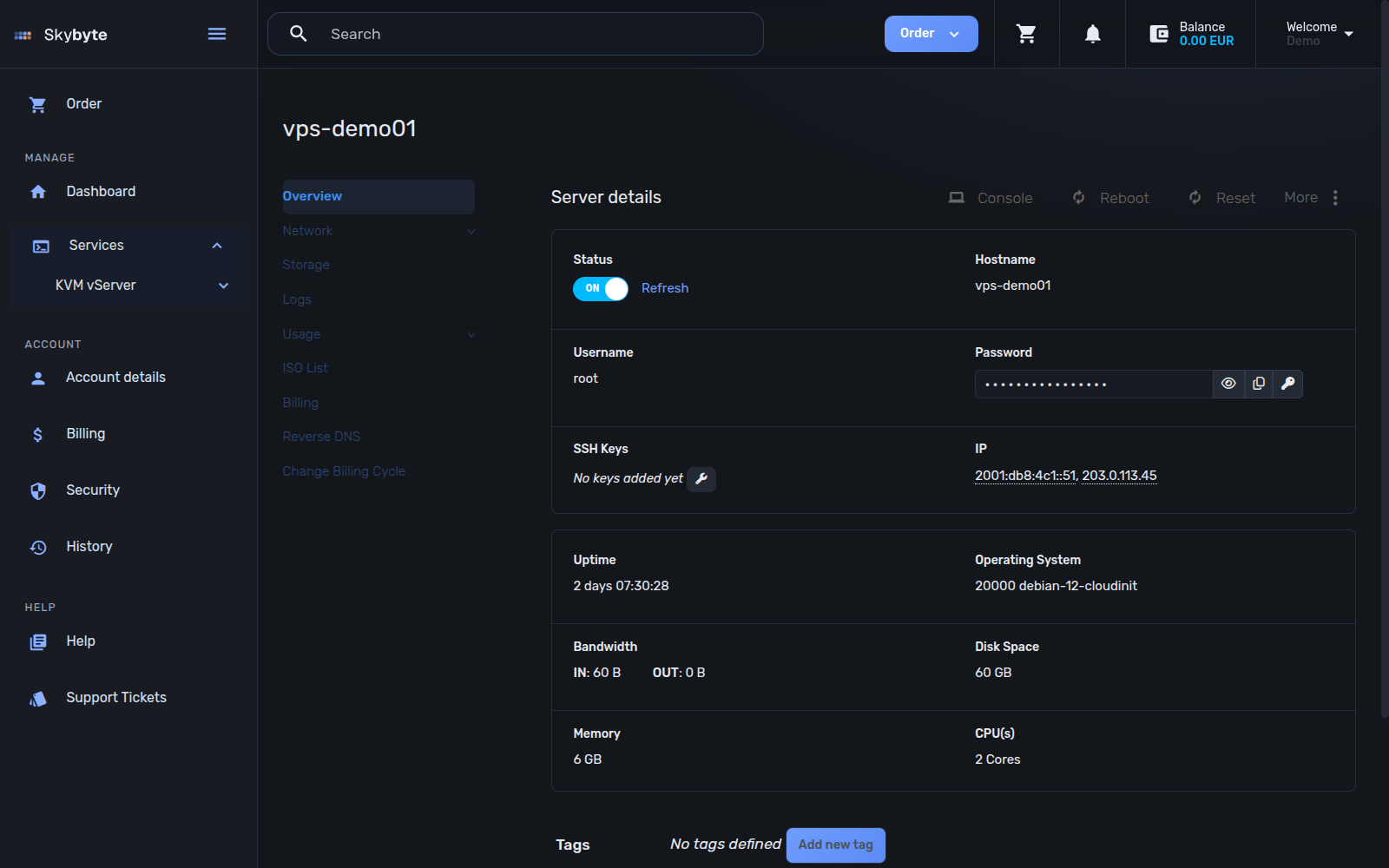Click the Dashboard home icon

tap(38, 192)
